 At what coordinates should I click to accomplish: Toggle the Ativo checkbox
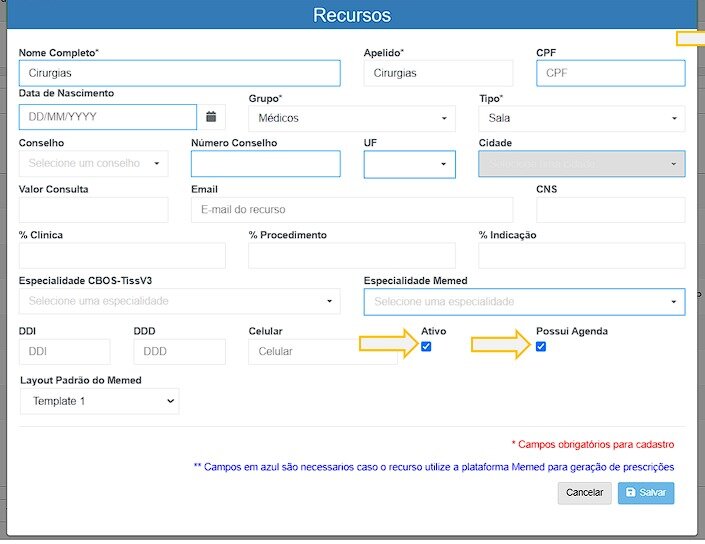[x=427, y=347]
